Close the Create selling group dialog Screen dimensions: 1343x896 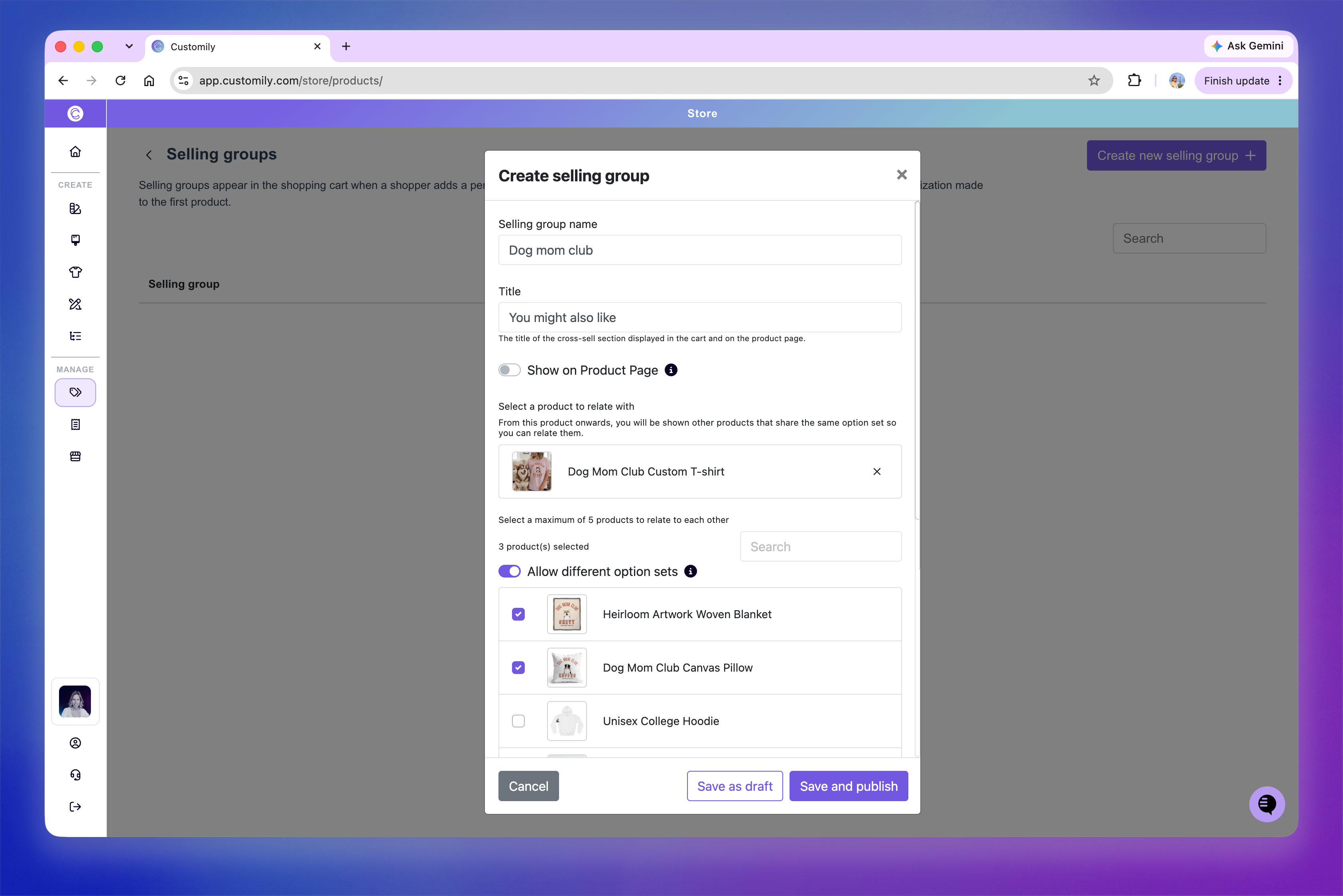[x=902, y=175]
